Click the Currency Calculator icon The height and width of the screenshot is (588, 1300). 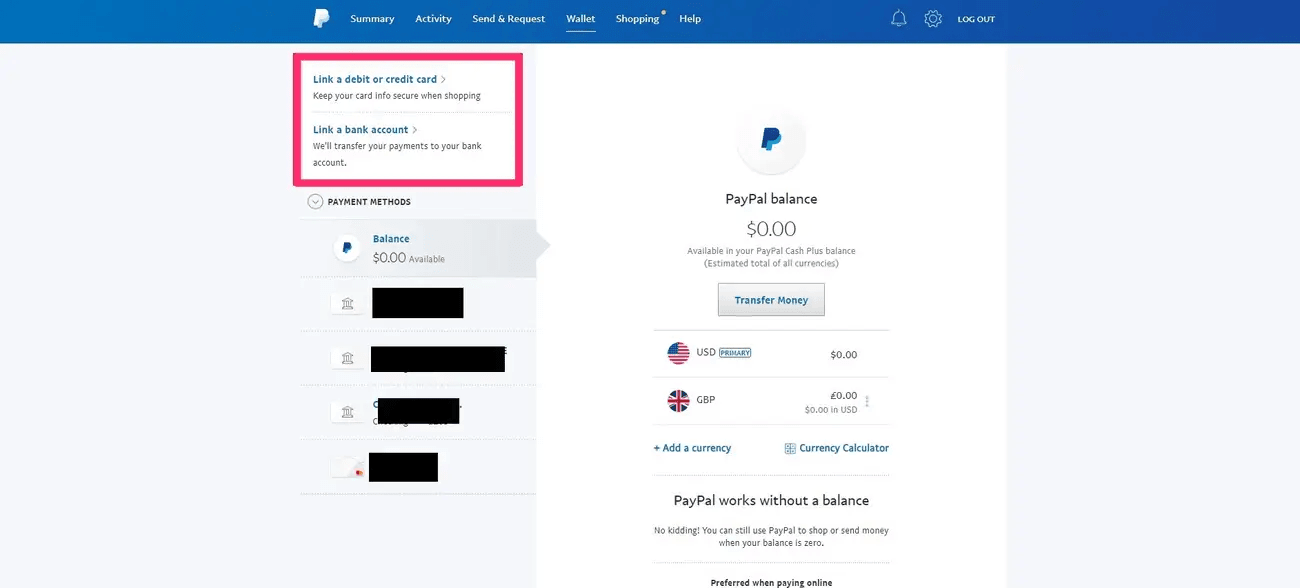pyautogui.click(x=790, y=448)
